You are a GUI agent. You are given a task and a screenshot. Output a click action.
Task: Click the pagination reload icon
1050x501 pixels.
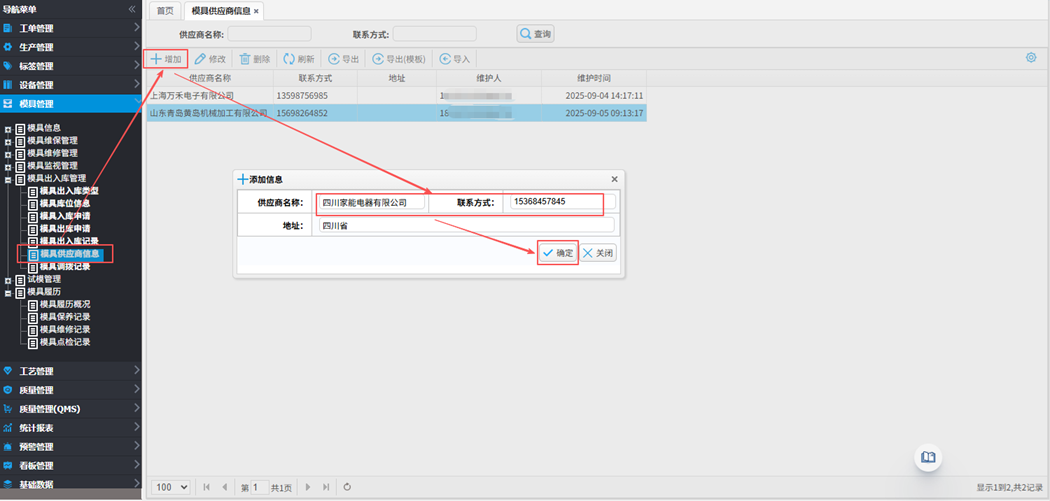click(x=347, y=487)
